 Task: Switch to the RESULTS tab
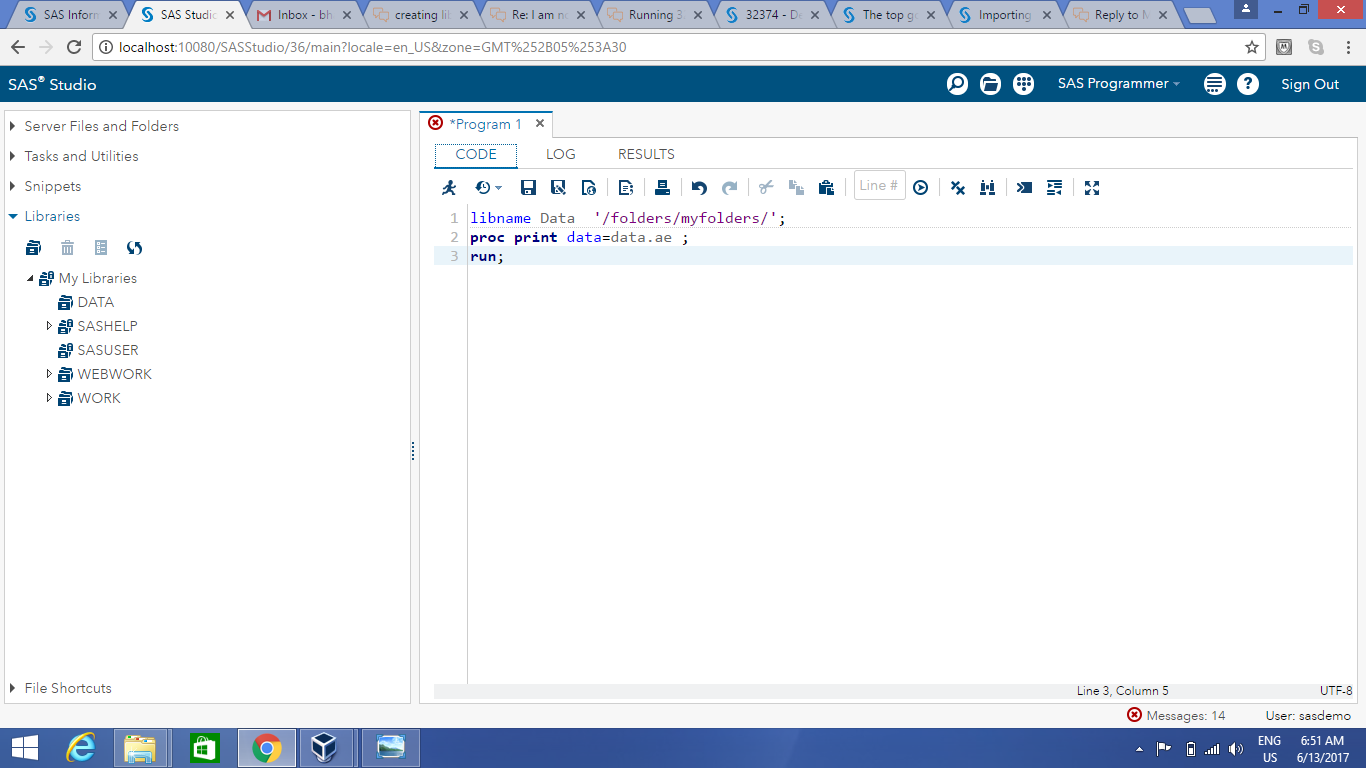[646, 154]
